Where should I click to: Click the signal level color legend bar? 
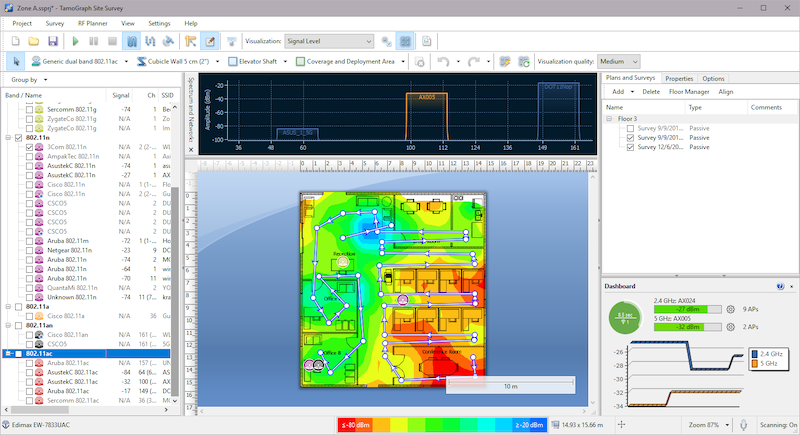442,425
